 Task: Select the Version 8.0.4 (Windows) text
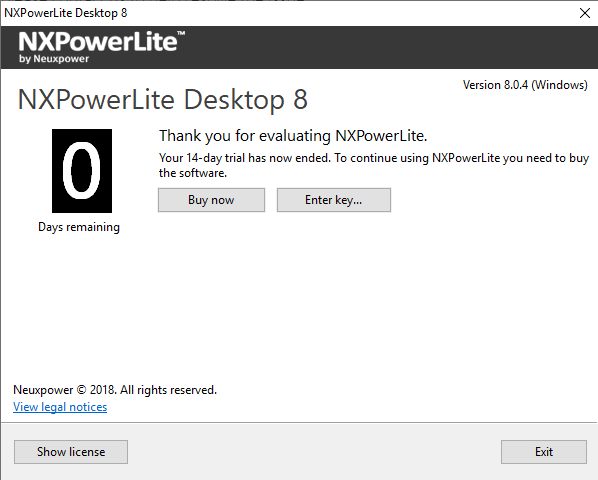tap(525, 85)
